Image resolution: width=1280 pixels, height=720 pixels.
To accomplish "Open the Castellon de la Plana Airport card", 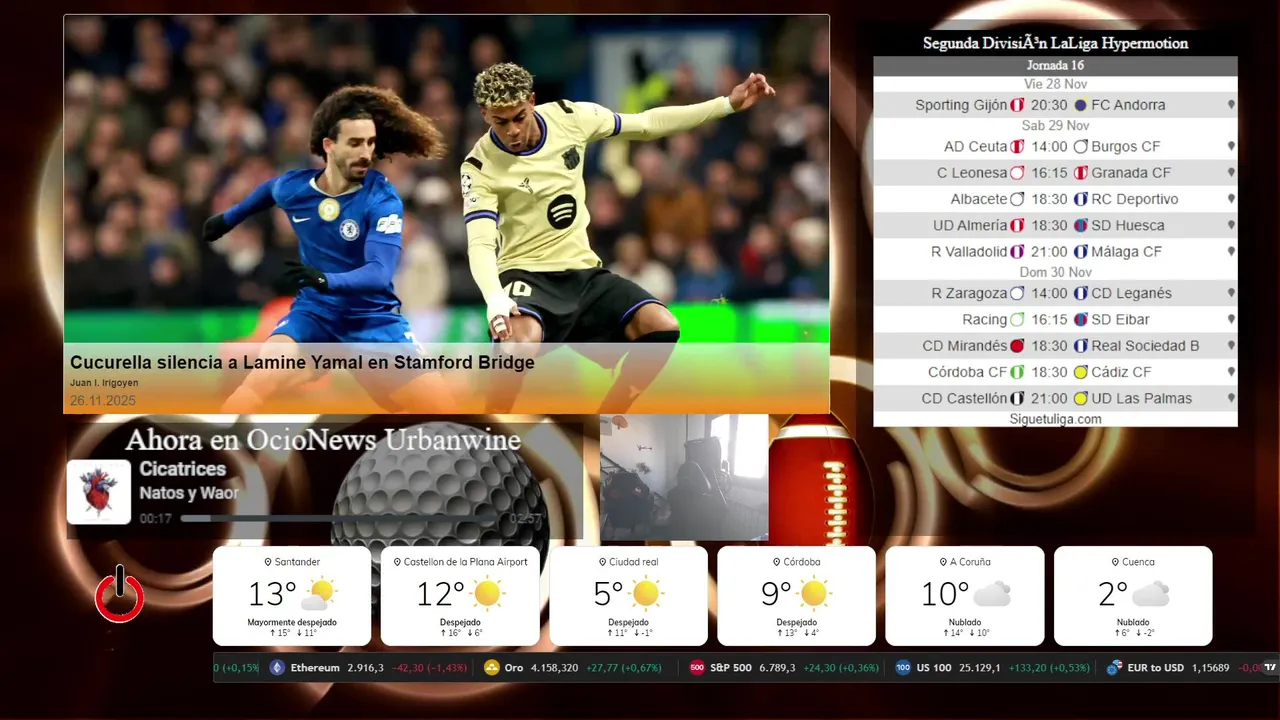I will [460, 596].
